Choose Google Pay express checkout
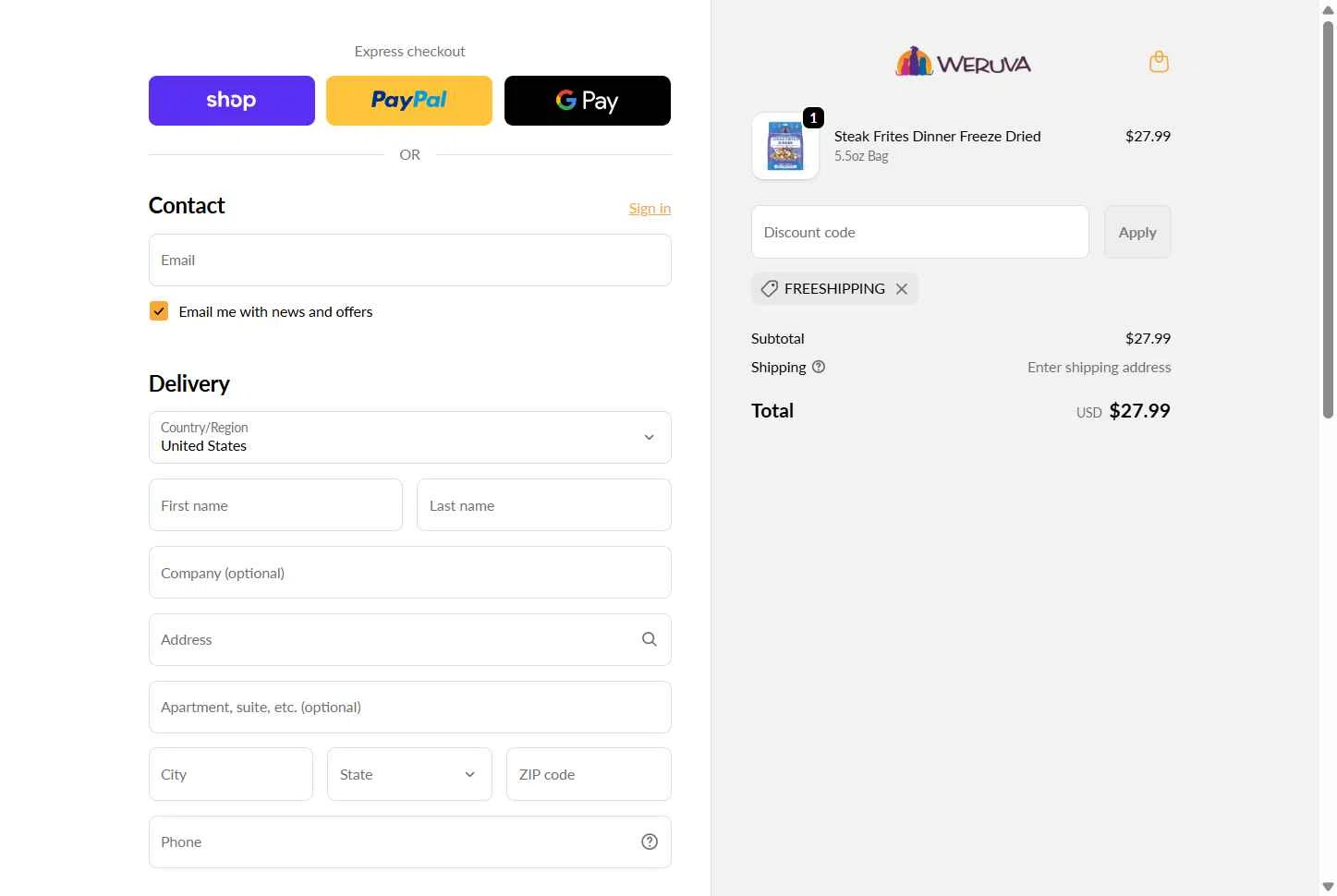 point(588,101)
